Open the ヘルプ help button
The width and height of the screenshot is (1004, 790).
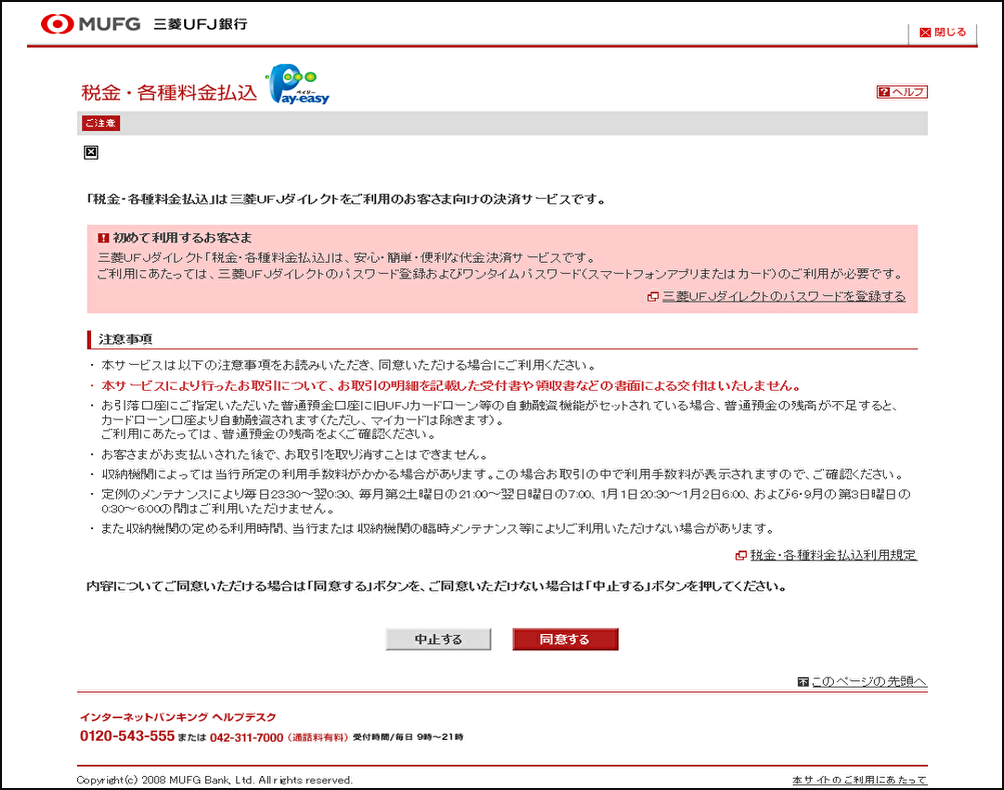coord(902,92)
